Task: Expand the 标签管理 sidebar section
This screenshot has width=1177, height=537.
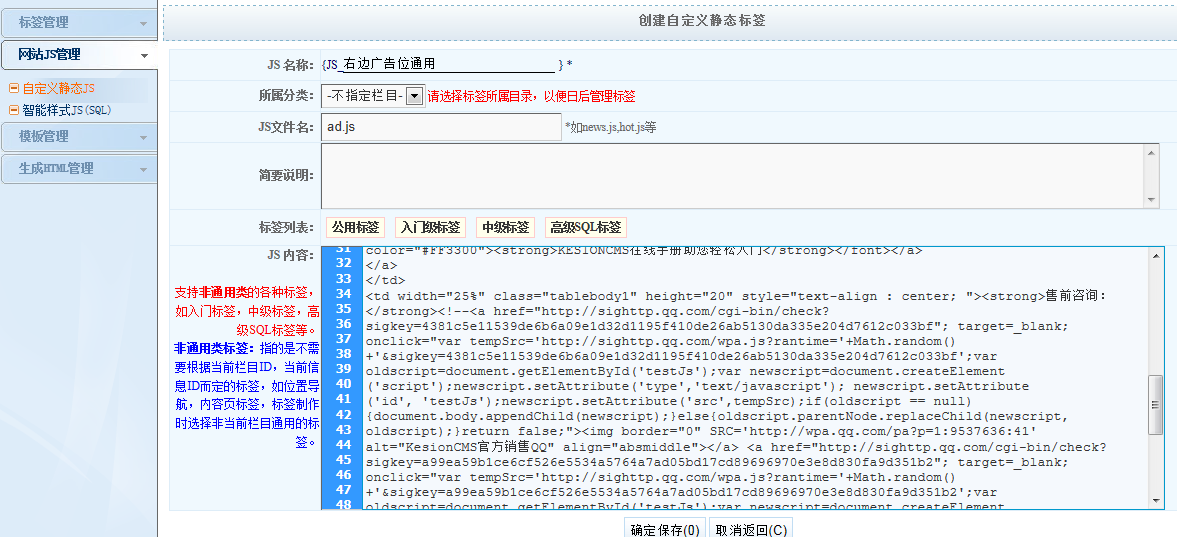Action: click(79, 23)
